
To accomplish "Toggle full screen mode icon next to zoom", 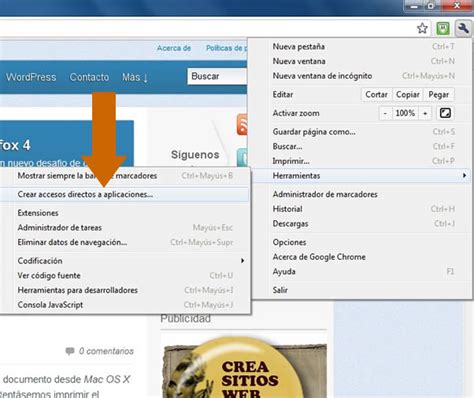I will [445, 113].
